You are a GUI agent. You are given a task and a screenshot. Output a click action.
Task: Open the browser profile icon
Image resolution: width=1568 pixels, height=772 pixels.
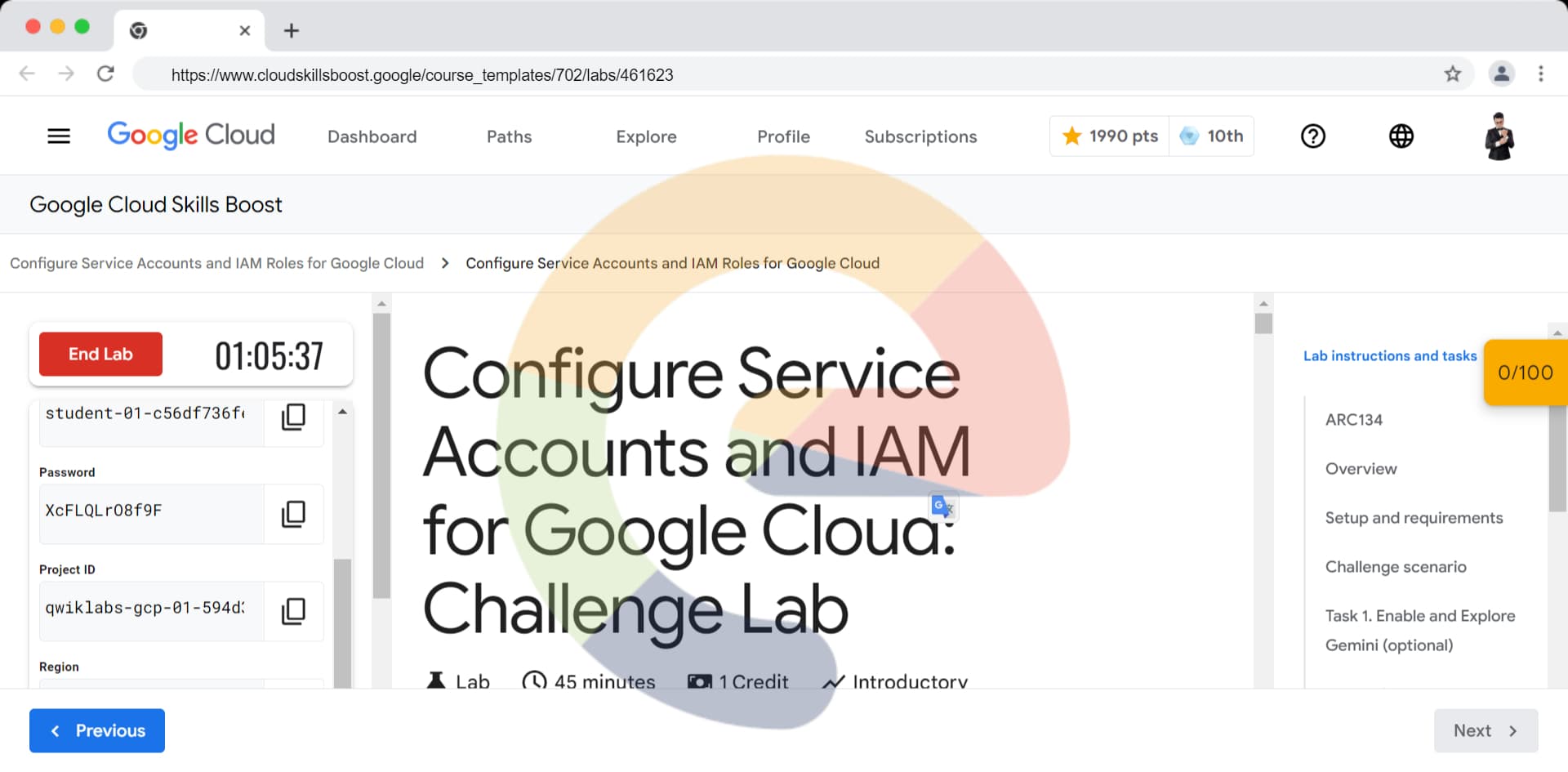tap(1501, 74)
